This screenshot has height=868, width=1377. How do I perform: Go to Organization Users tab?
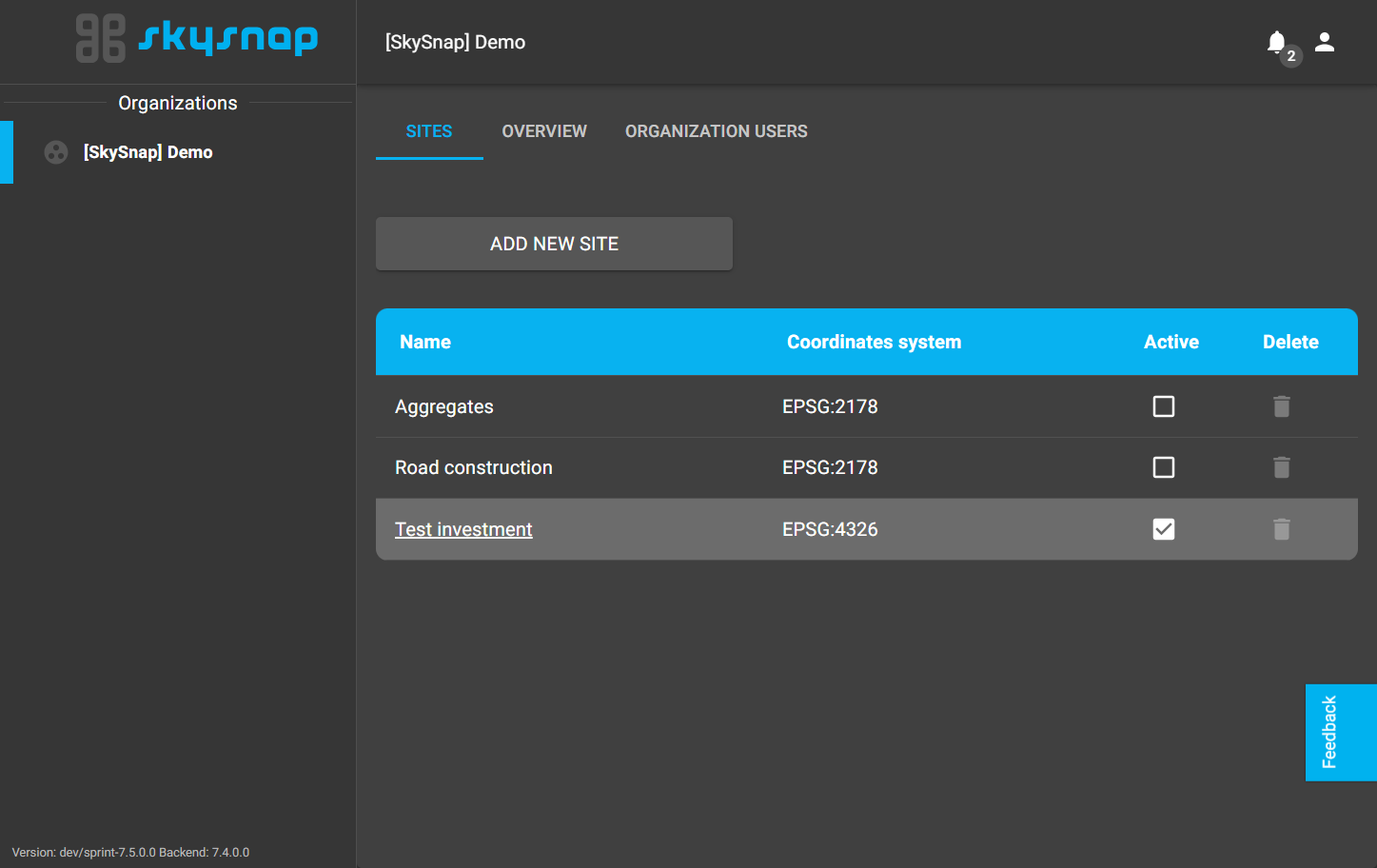pos(717,131)
